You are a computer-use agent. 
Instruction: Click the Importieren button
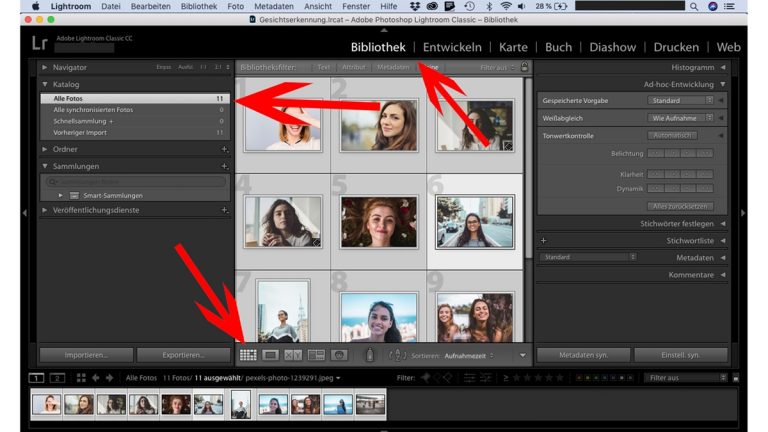pos(86,355)
